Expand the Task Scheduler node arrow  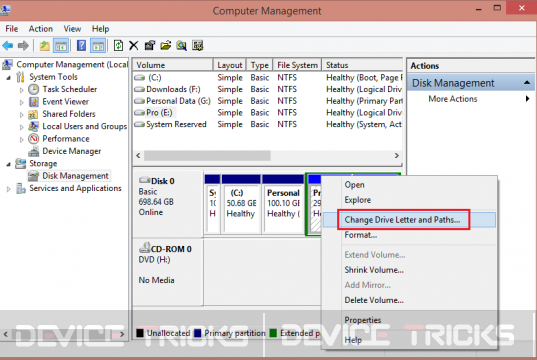(x=22, y=90)
